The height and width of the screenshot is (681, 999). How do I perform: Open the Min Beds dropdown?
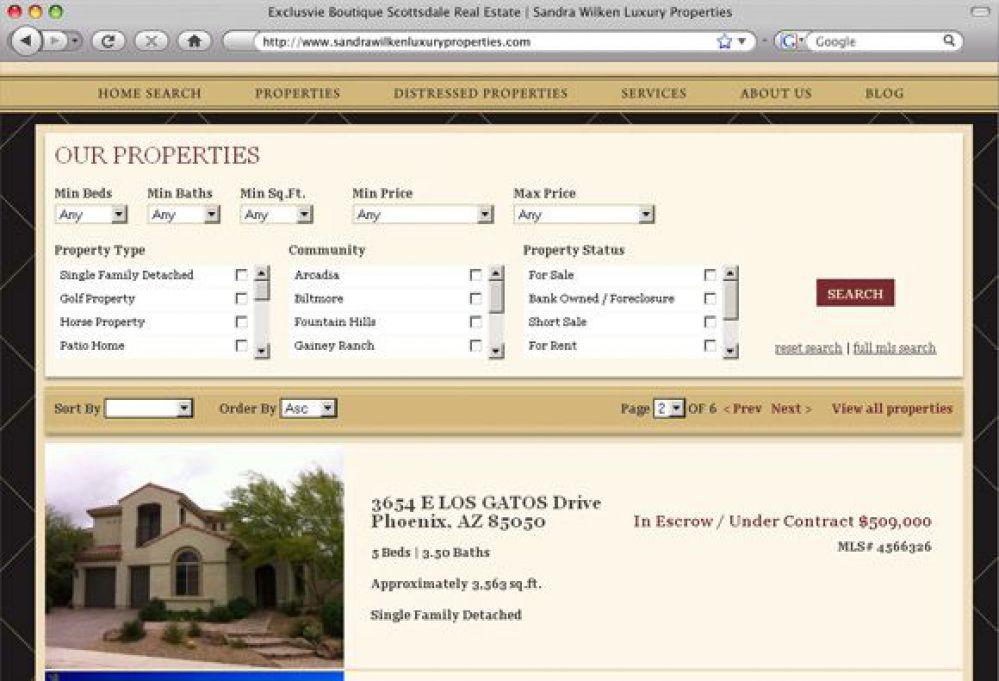pos(91,215)
